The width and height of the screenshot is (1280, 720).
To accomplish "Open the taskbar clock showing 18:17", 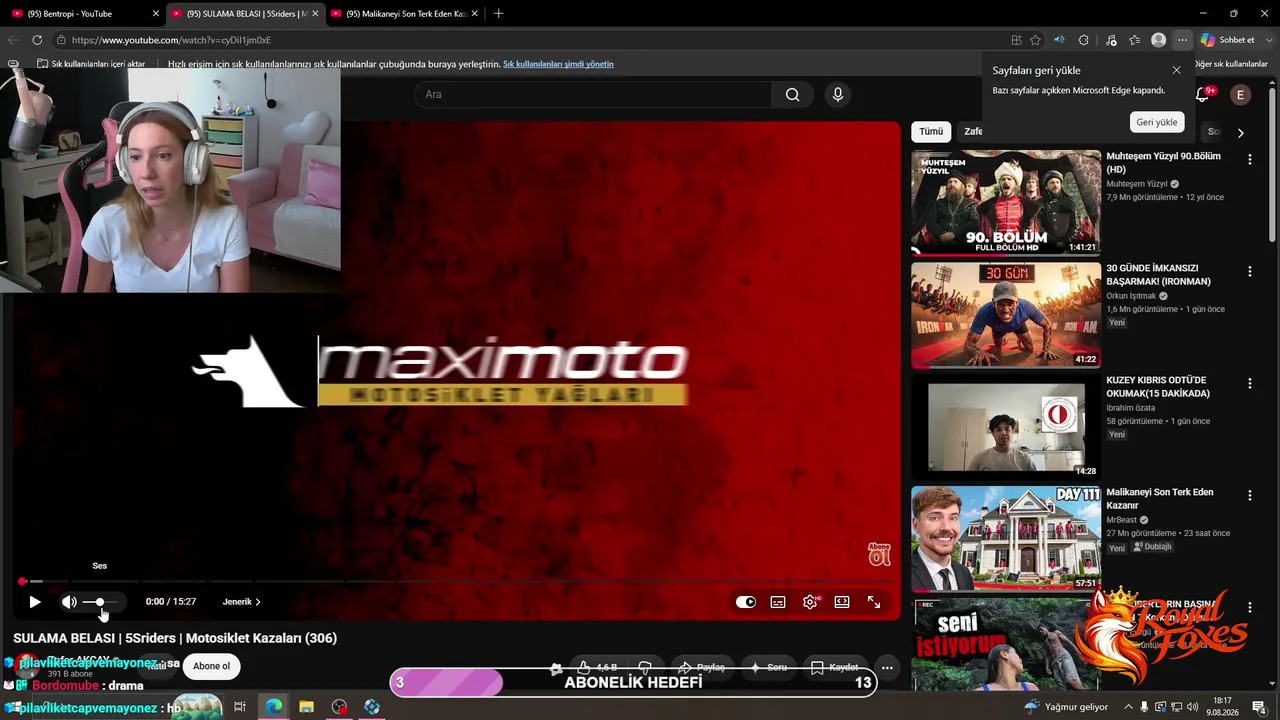I will pyautogui.click(x=1222, y=707).
